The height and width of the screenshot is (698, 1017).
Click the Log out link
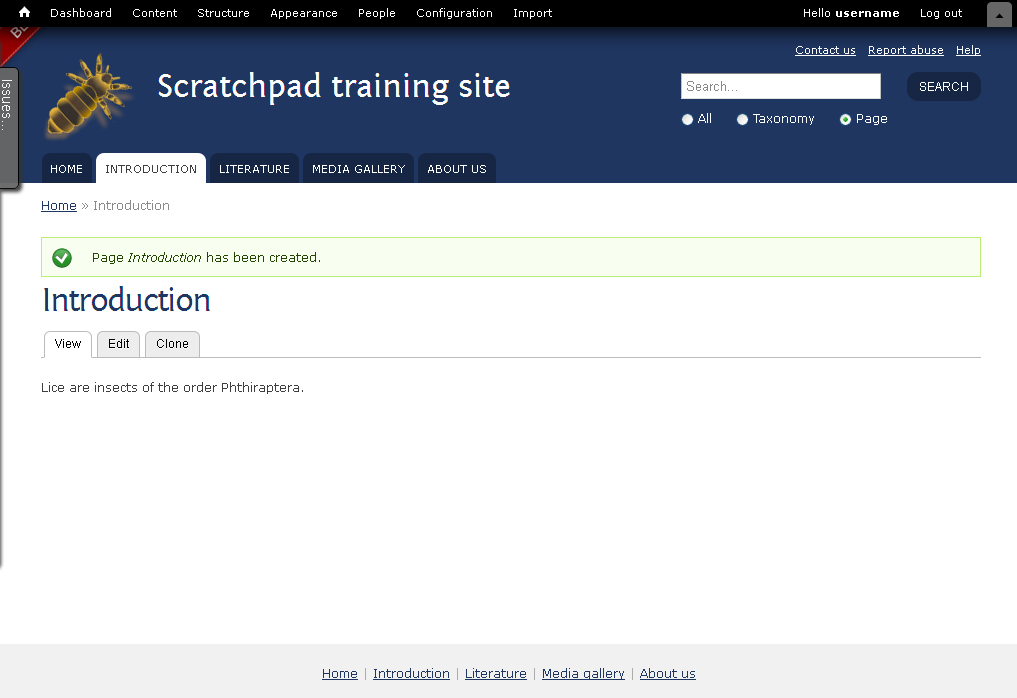(940, 13)
